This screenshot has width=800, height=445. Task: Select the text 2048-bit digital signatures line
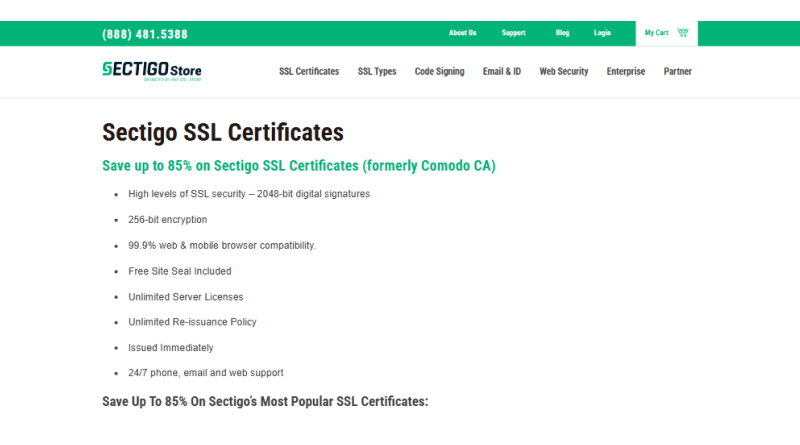click(249, 194)
